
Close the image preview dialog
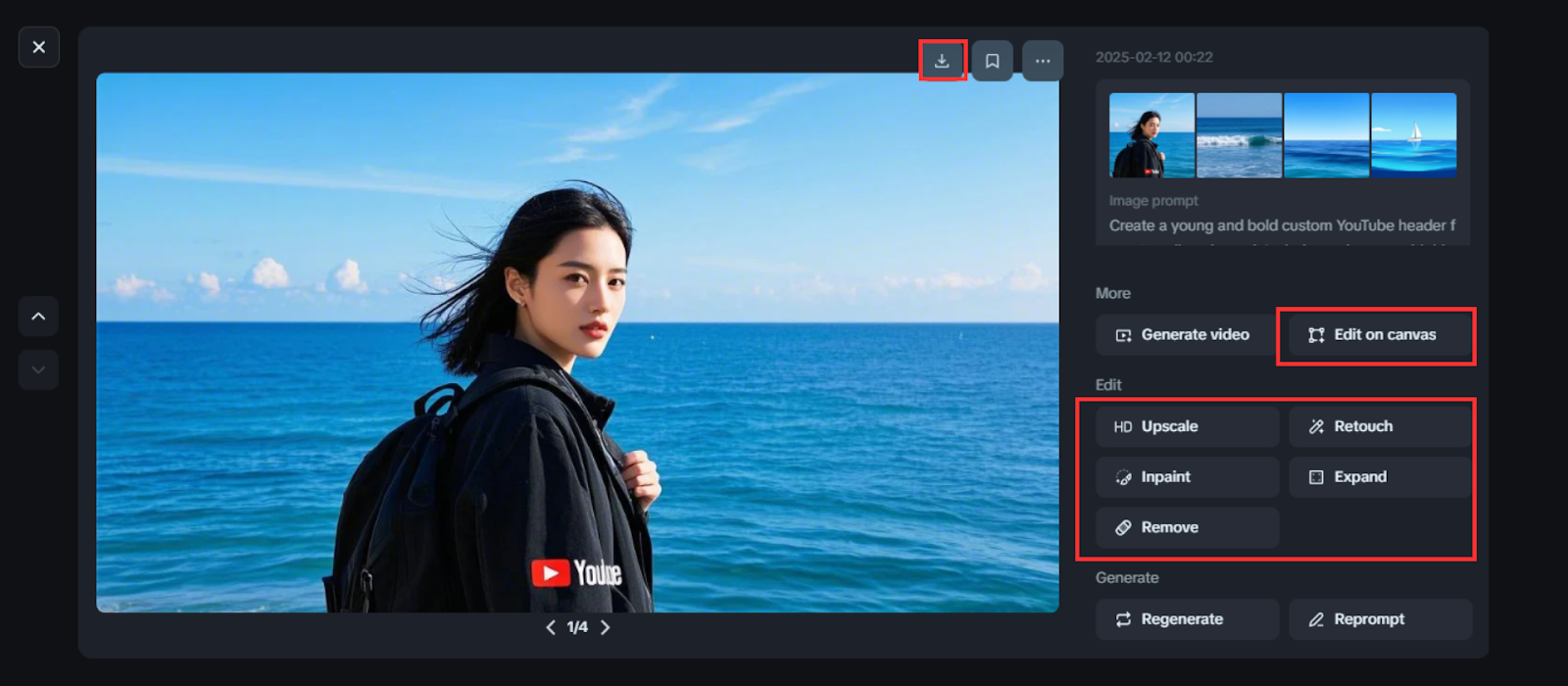tap(39, 47)
